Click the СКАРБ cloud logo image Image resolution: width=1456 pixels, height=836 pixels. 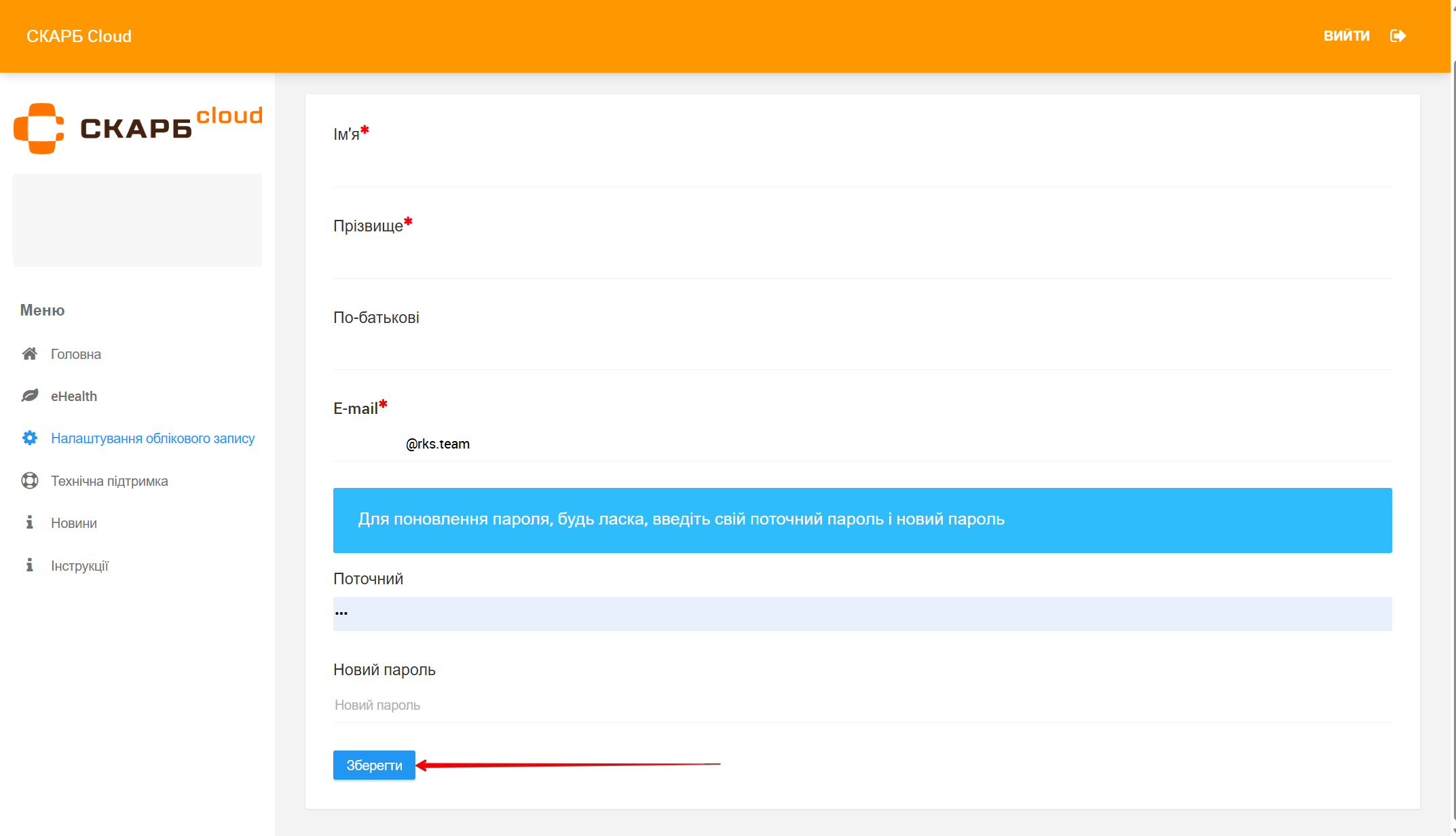coord(138,128)
